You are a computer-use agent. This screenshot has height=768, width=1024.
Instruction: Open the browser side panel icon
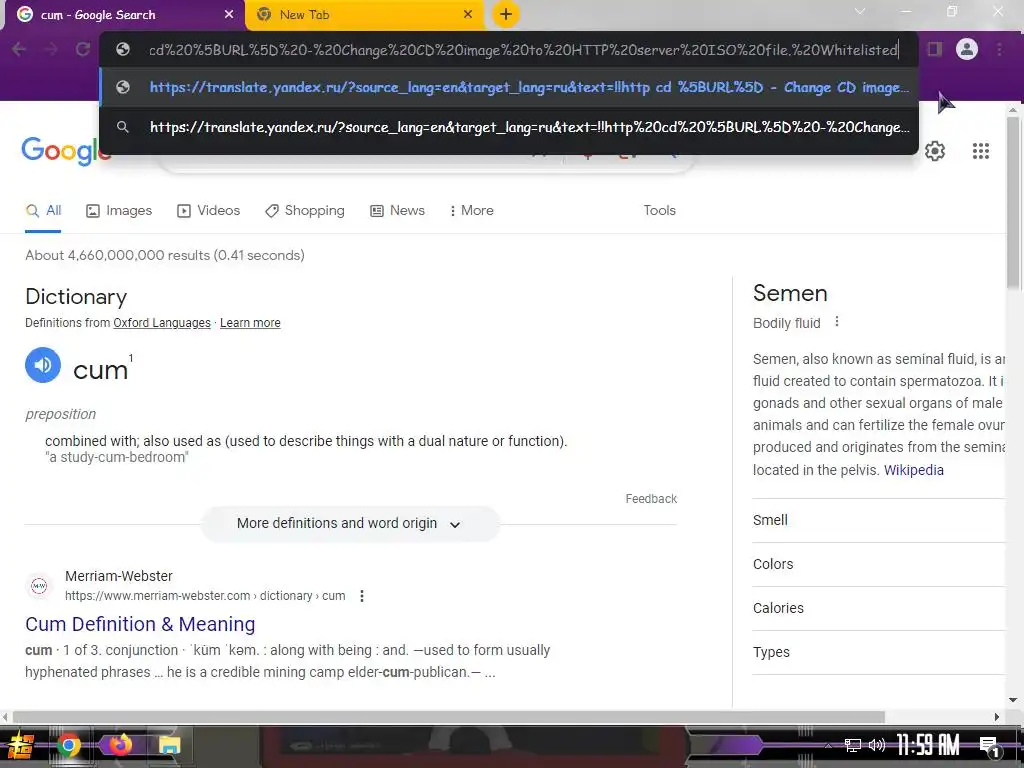[x=935, y=50]
